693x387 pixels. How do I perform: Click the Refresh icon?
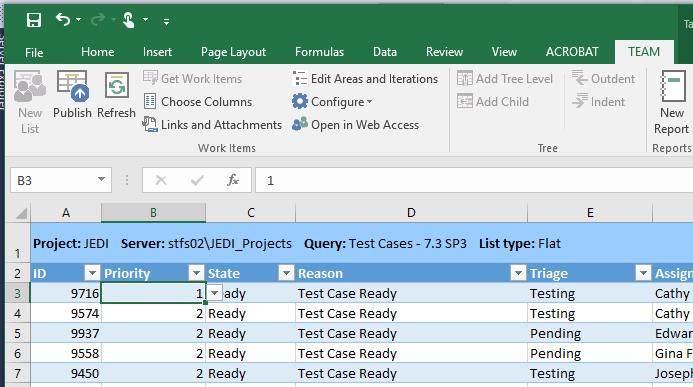tap(117, 85)
